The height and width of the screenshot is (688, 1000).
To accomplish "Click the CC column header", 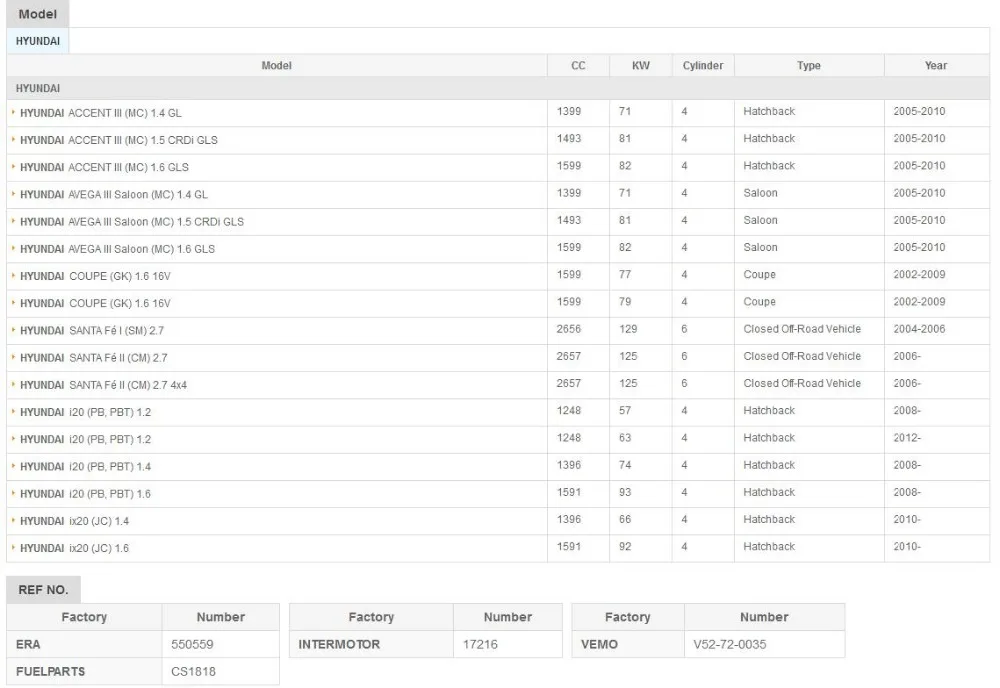I will click(578, 66).
